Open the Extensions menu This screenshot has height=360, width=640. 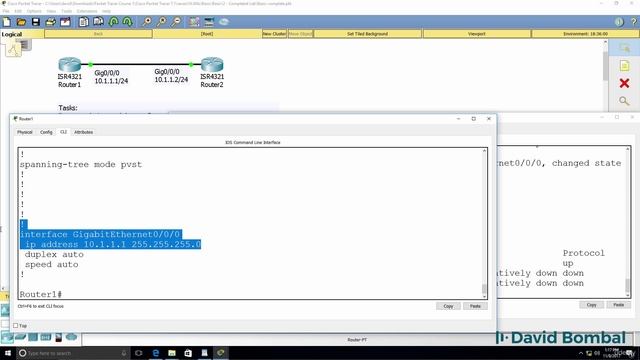pyautogui.click(x=87, y=11)
